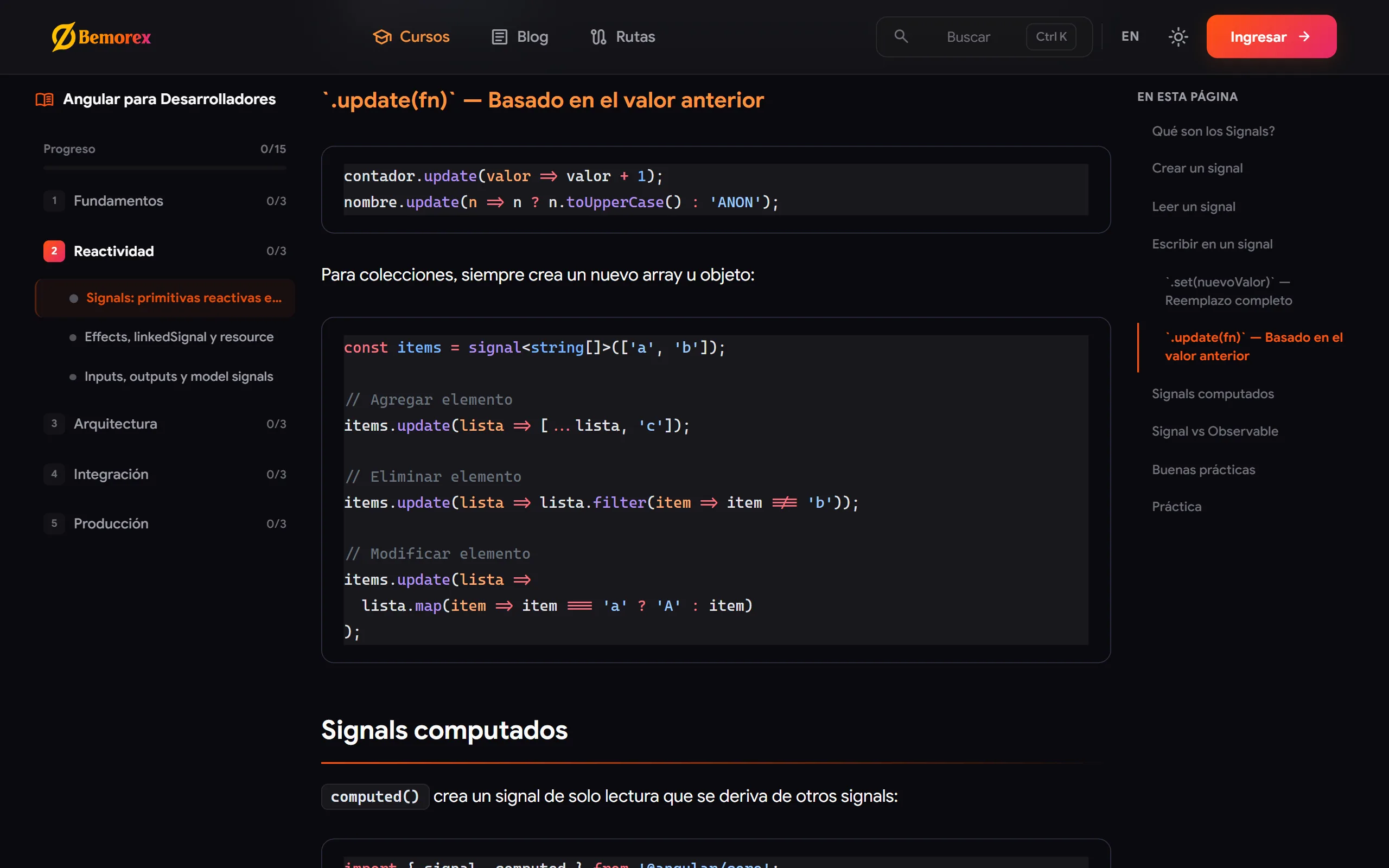Viewport: 1389px width, 868px height.
Task: Click the Ingresar login button
Action: (x=1271, y=37)
